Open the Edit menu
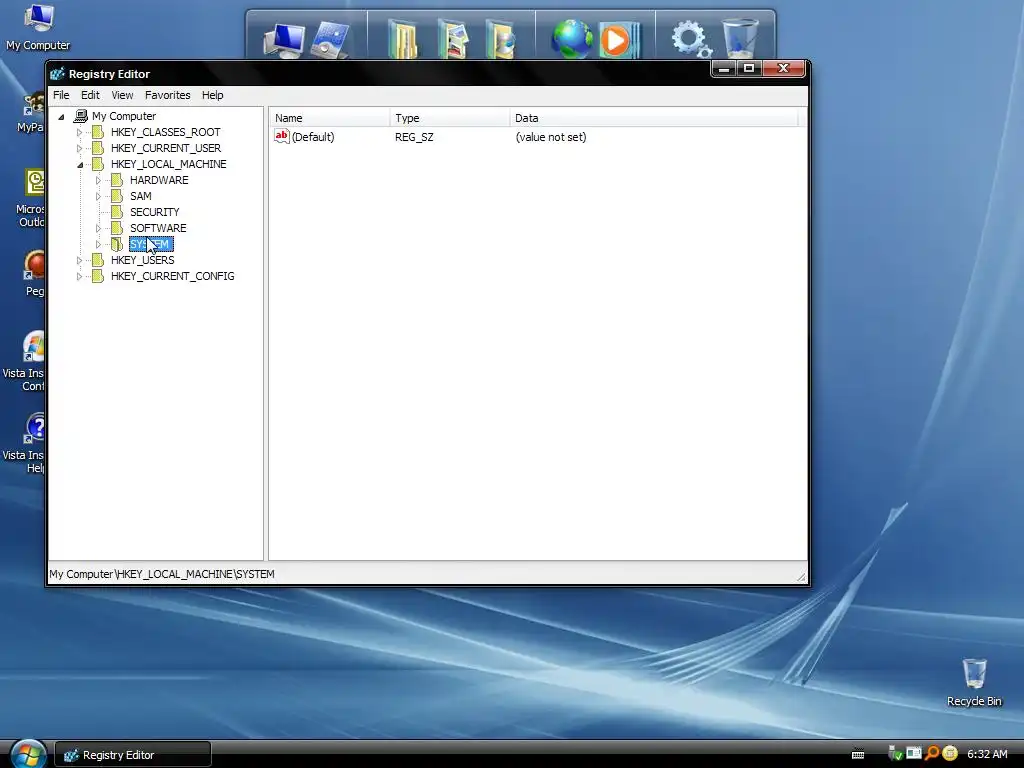The image size is (1024, 768). [90, 95]
